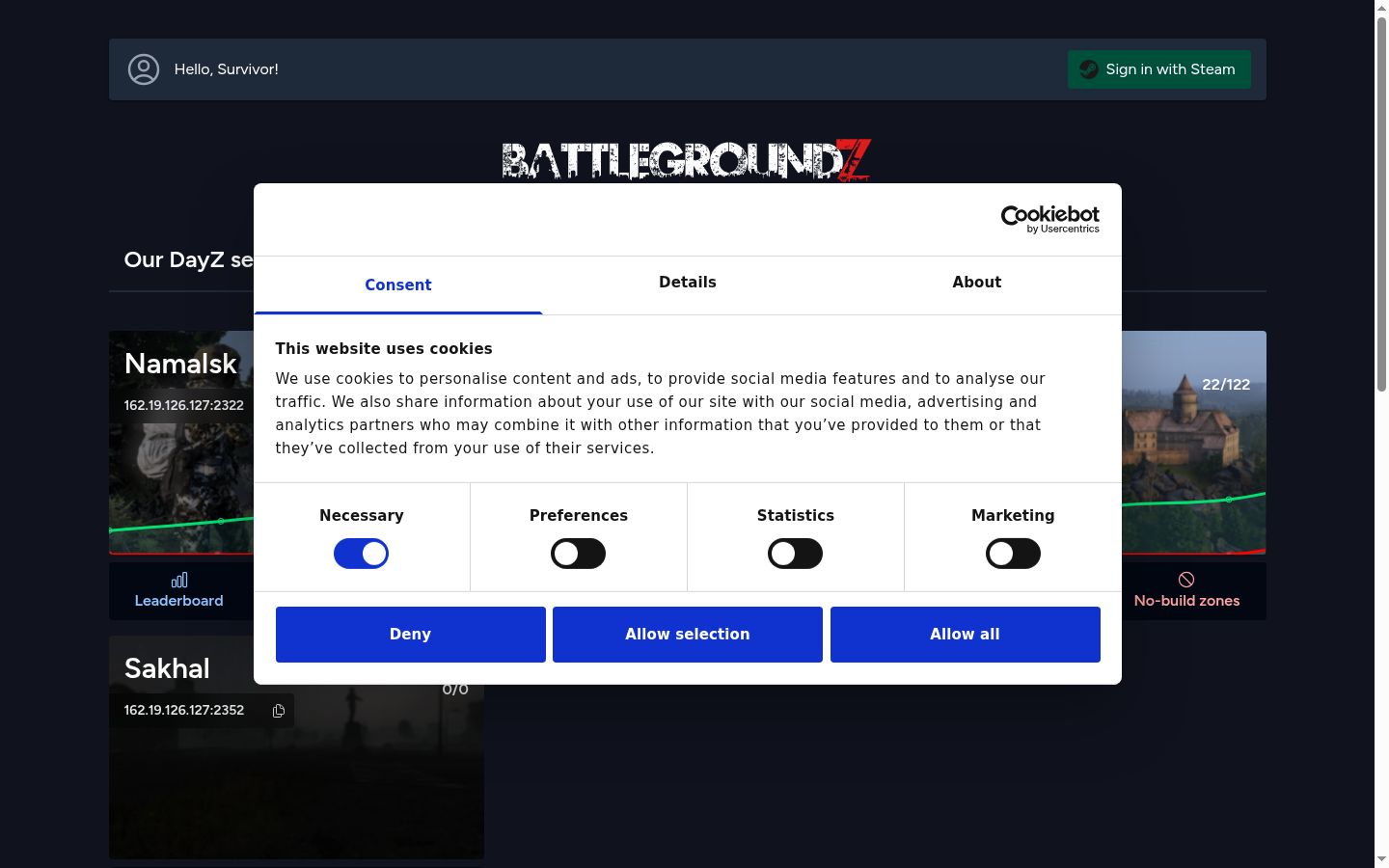Image resolution: width=1389 pixels, height=868 pixels.
Task: Enable the Marketing cookies switch
Action: 1013,554
